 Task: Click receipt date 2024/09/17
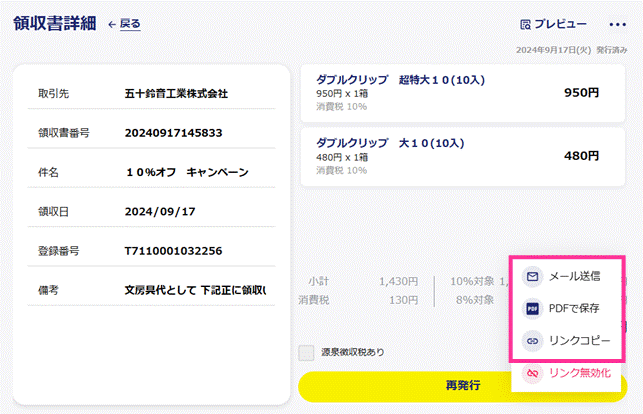160,212
